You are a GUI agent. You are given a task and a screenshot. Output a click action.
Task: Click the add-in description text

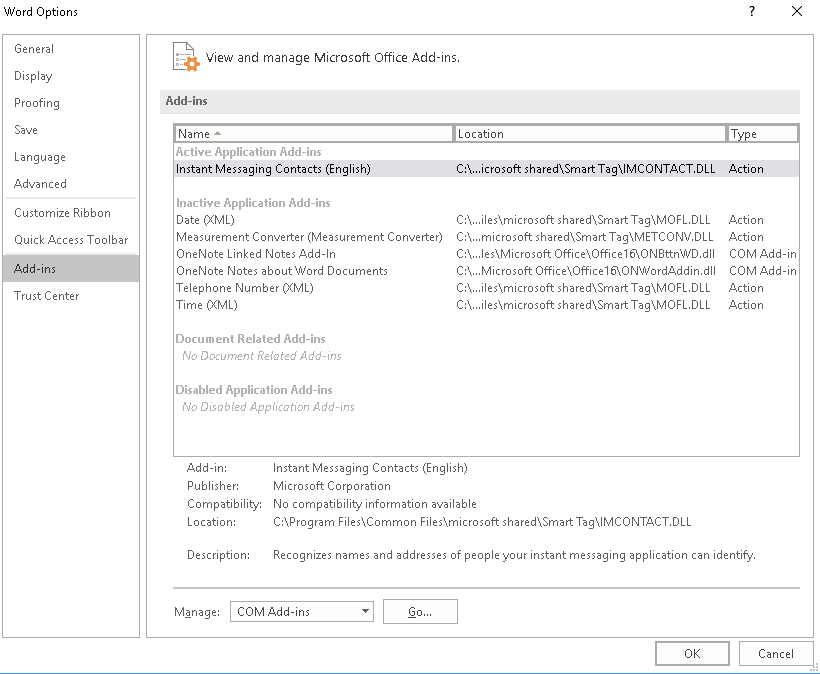coord(515,555)
